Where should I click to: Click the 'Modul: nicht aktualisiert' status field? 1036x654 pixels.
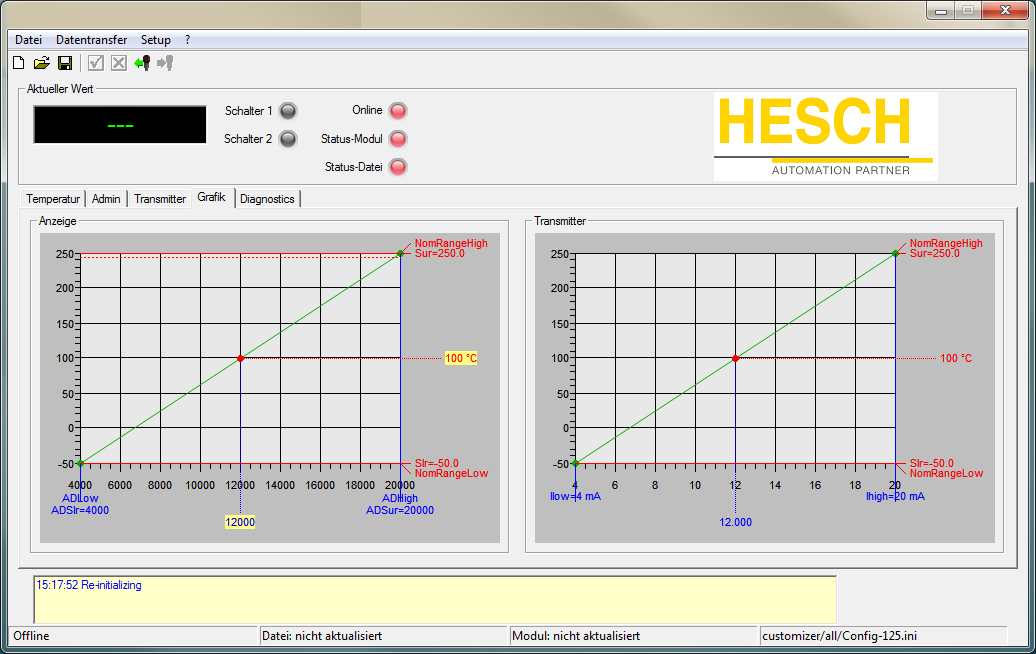(634, 636)
